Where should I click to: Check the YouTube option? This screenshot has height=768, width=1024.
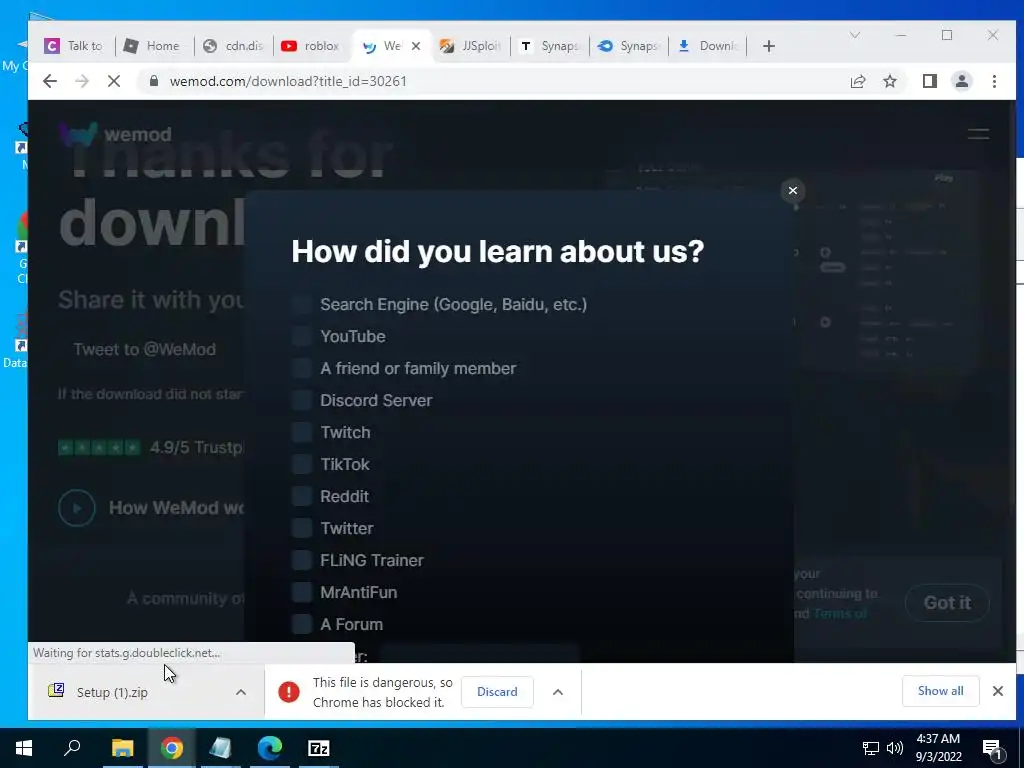(x=302, y=336)
